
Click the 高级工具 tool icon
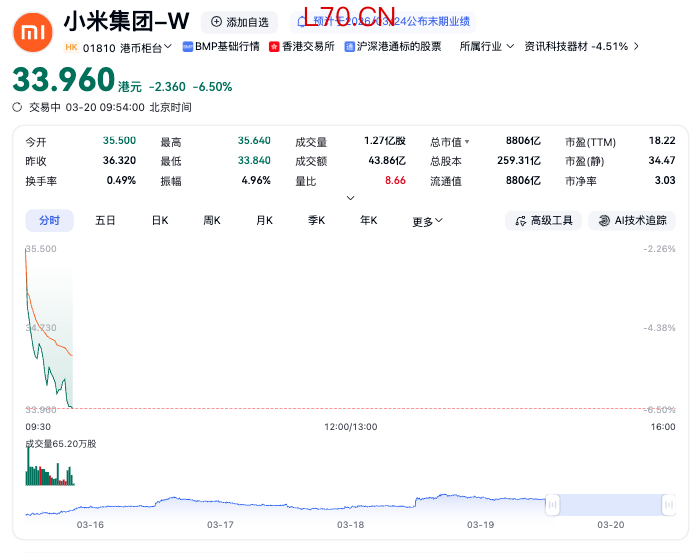[x=520, y=221]
